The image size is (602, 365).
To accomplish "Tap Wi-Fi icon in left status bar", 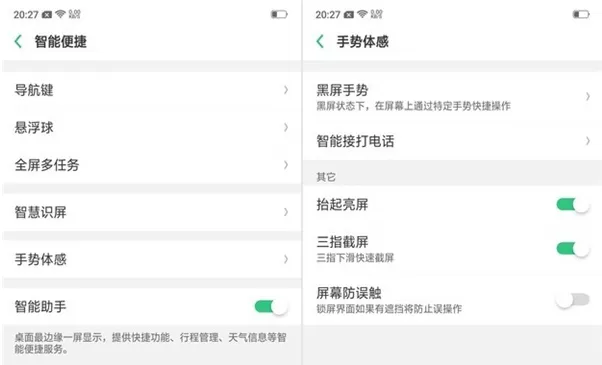I will pos(60,14).
